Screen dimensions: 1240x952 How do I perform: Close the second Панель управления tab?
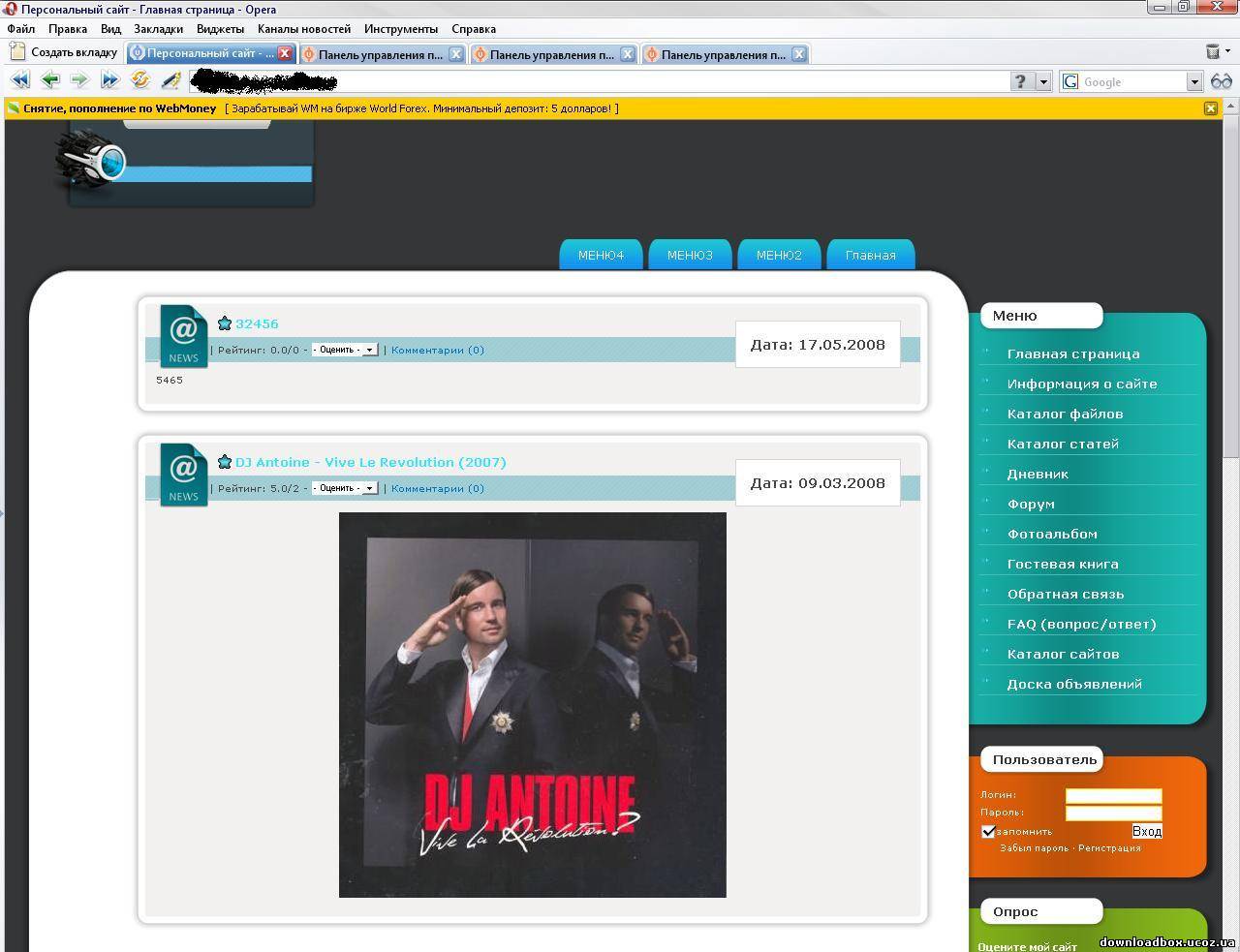coord(627,54)
